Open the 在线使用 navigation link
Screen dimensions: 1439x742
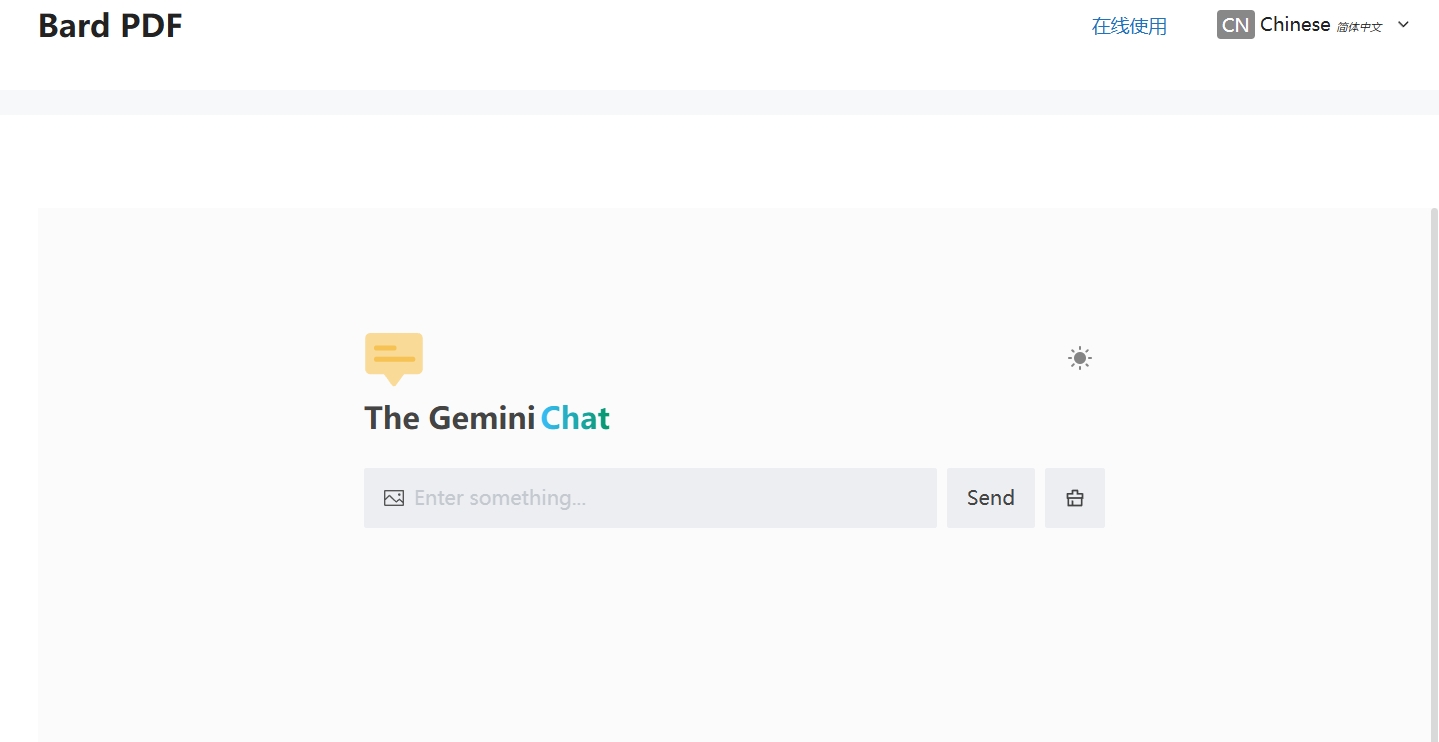pyautogui.click(x=1129, y=26)
